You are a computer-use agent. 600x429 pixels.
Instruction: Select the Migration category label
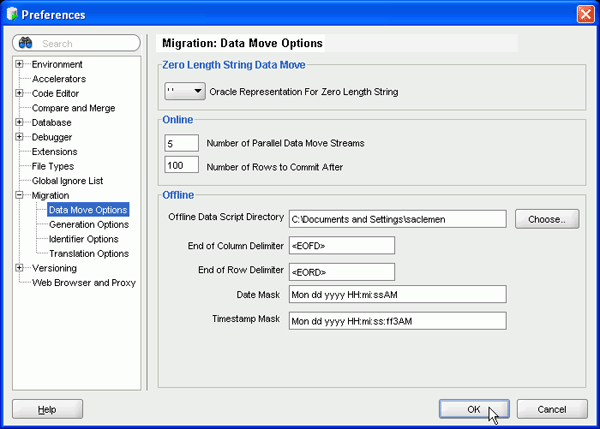coord(50,195)
